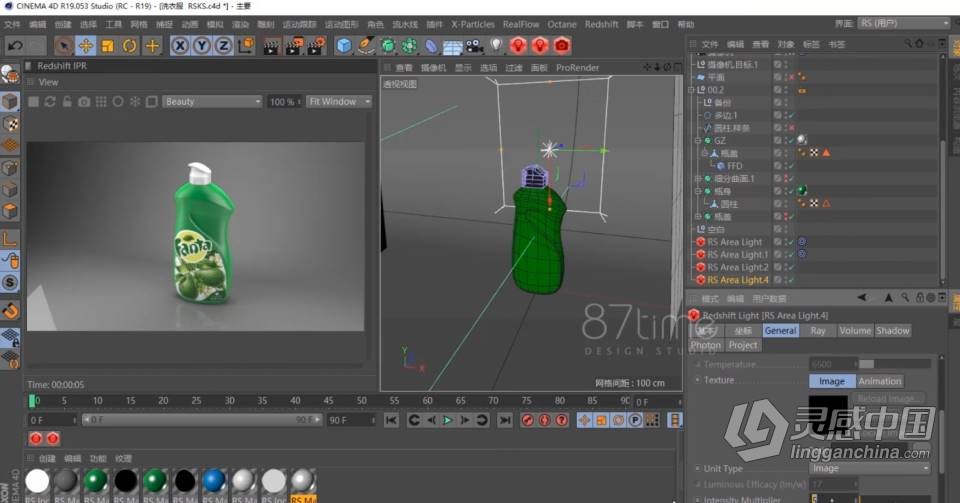Viewport: 960px width, 503px height.
Task: Select RS Area Light.4 in object list
Action: pyautogui.click(x=738, y=280)
